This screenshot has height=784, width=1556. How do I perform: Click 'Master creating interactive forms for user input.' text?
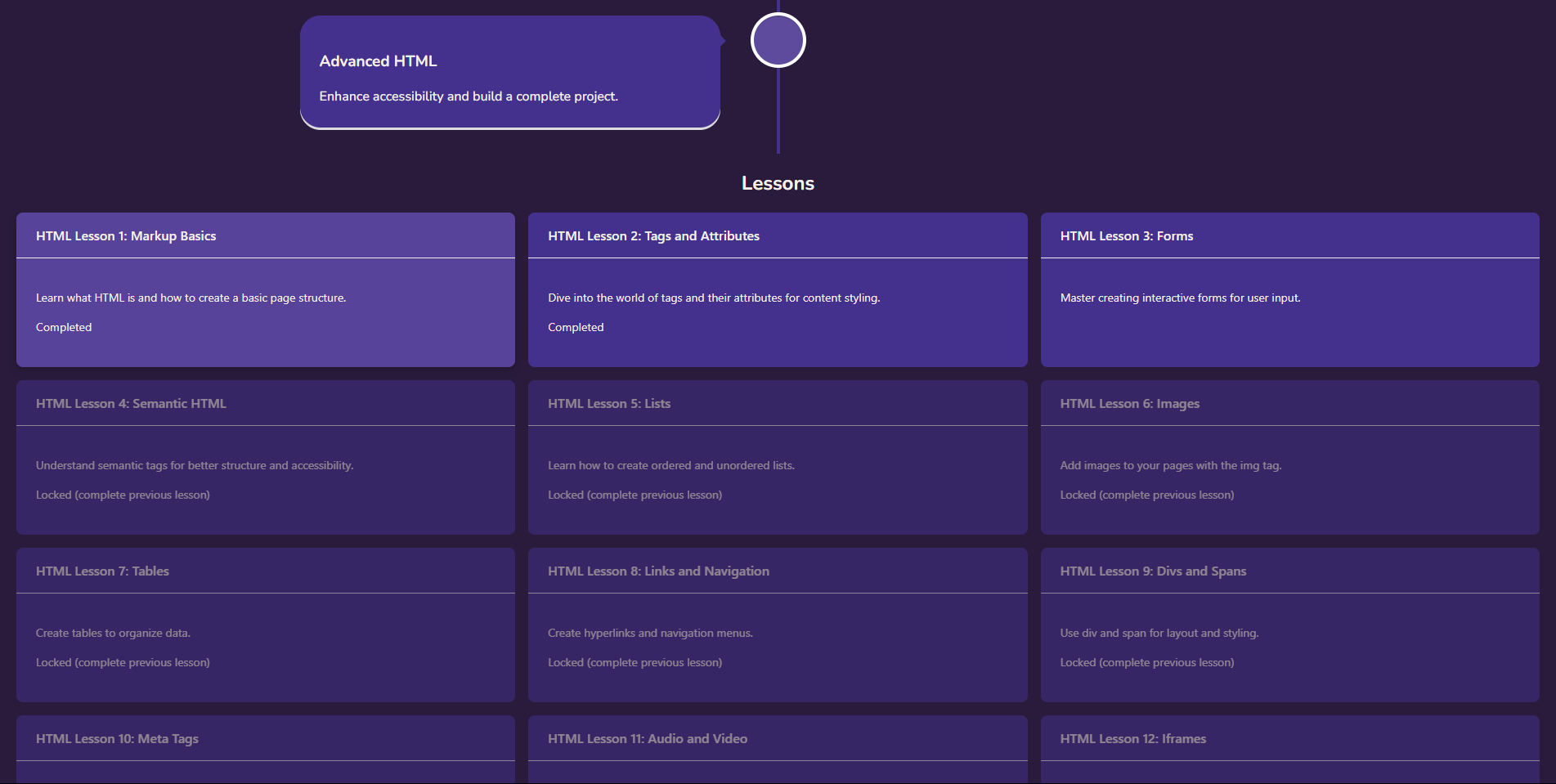point(1180,298)
